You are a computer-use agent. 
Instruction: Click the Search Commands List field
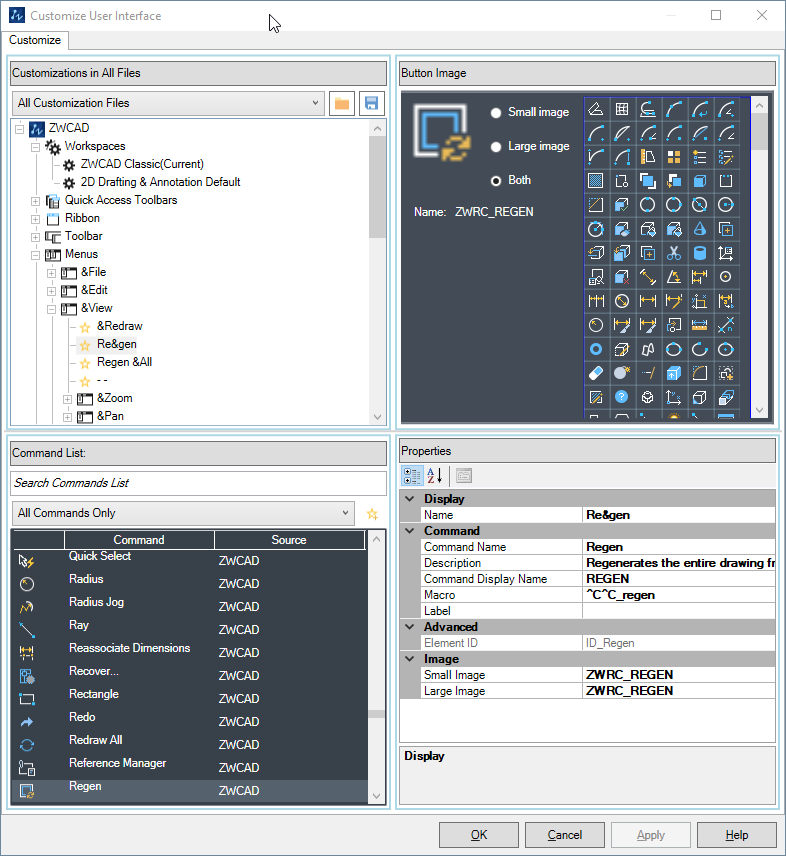pos(198,483)
